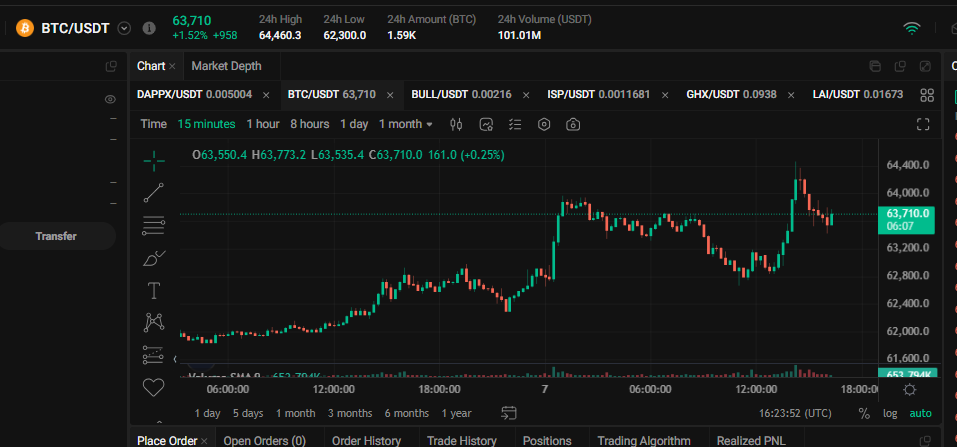Viewport: 957px width, 447px height.
Task: Toggle percent scale on price axis
Action: (x=864, y=413)
